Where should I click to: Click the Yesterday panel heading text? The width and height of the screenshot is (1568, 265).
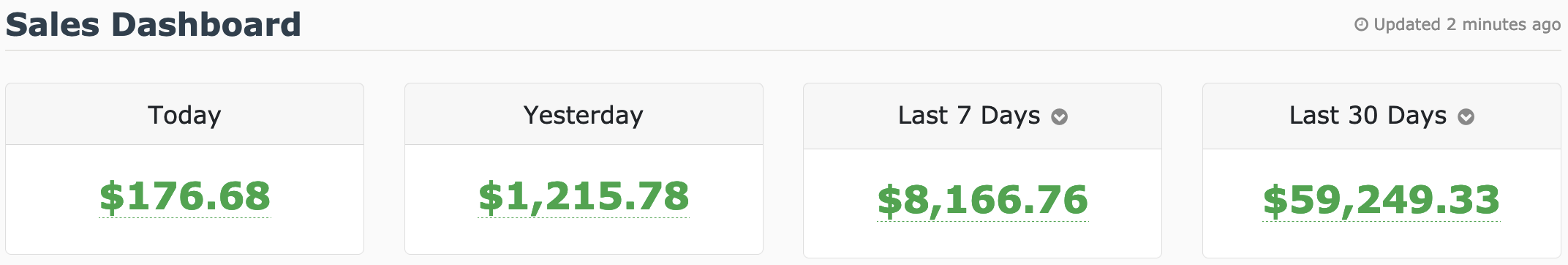584,115
